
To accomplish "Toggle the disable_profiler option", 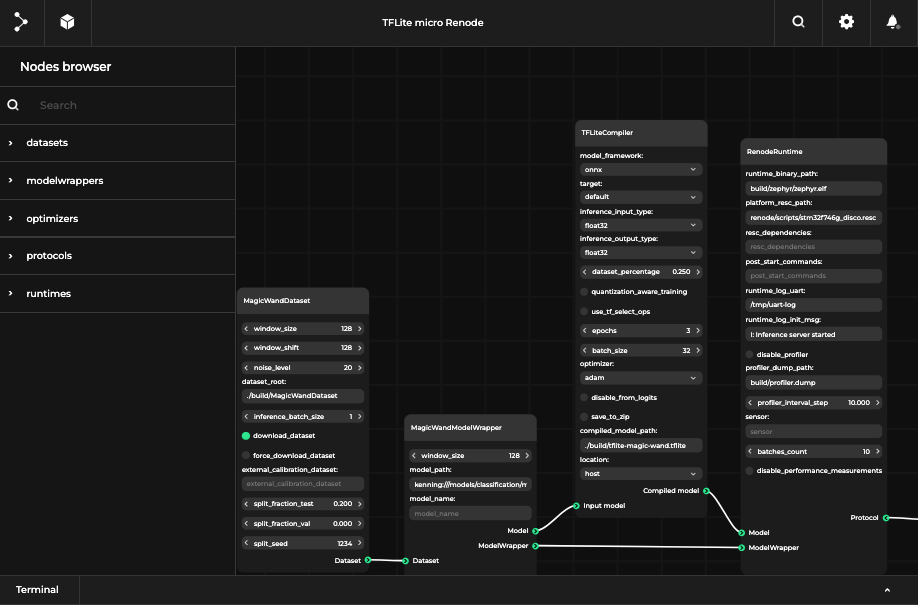I will [x=750, y=354].
